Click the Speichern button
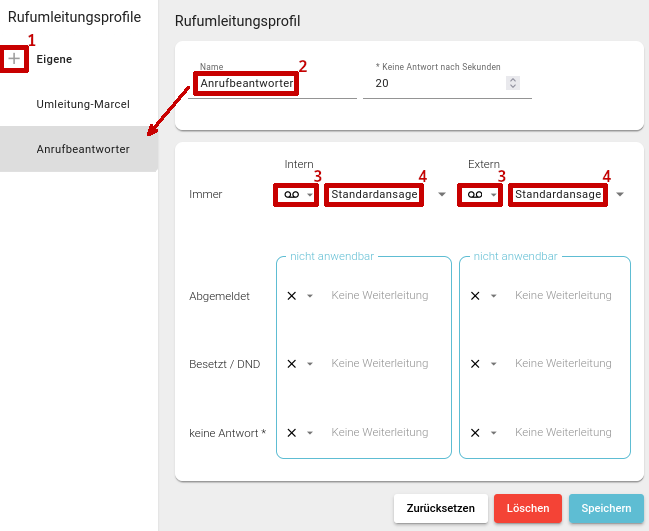649x531 pixels. pyautogui.click(x=606, y=508)
